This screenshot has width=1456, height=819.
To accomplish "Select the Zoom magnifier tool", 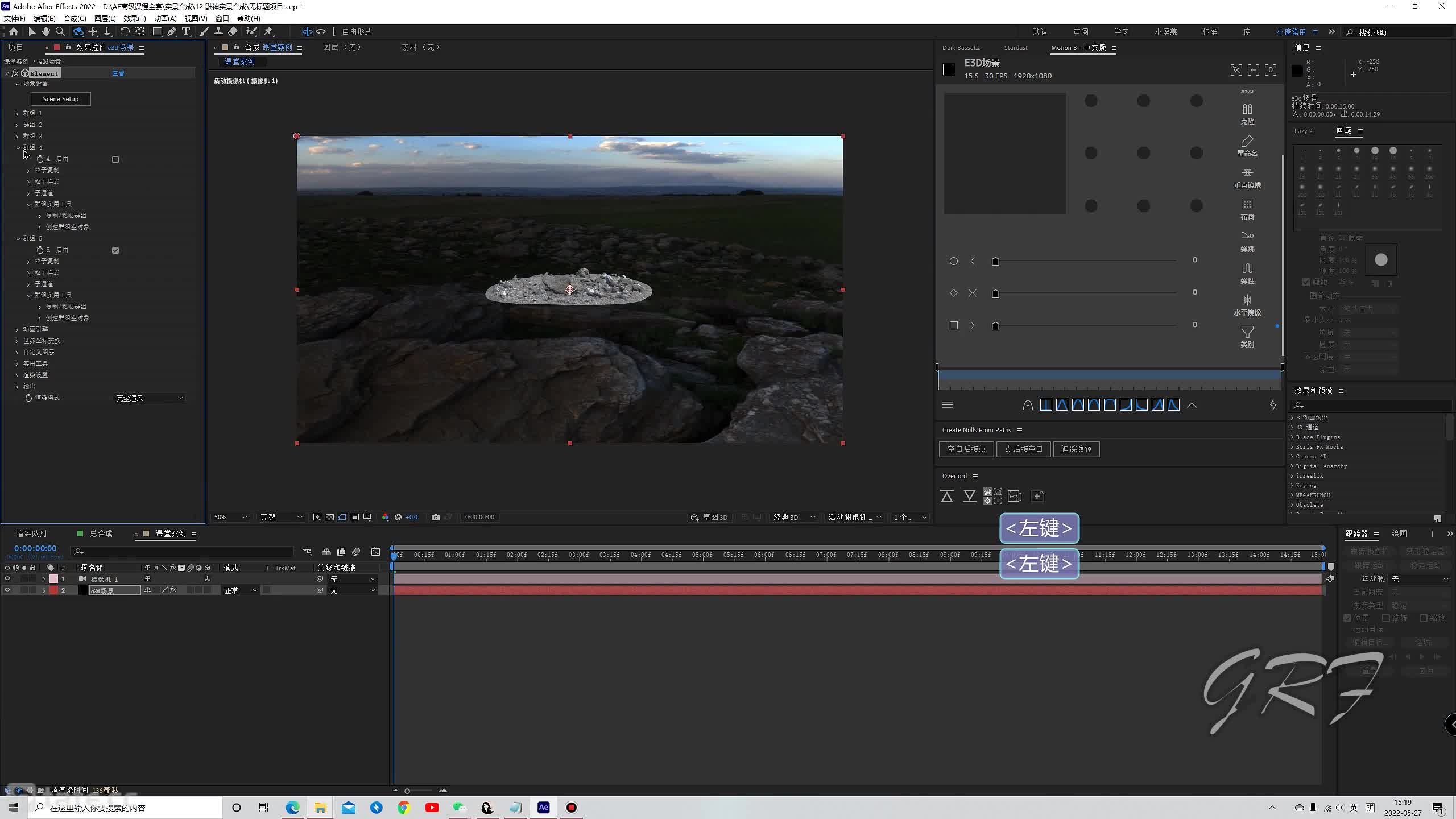I will [60, 32].
